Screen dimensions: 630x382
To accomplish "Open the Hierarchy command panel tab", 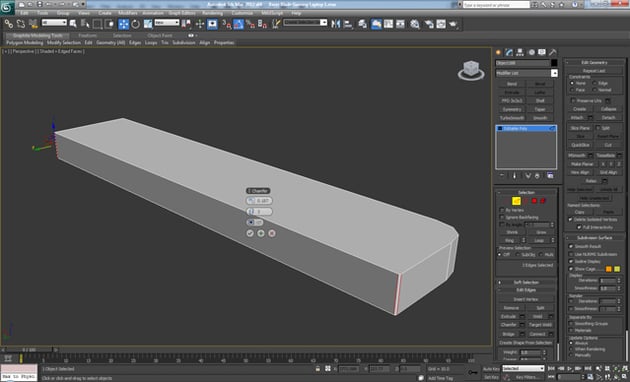I will [x=520, y=52].
